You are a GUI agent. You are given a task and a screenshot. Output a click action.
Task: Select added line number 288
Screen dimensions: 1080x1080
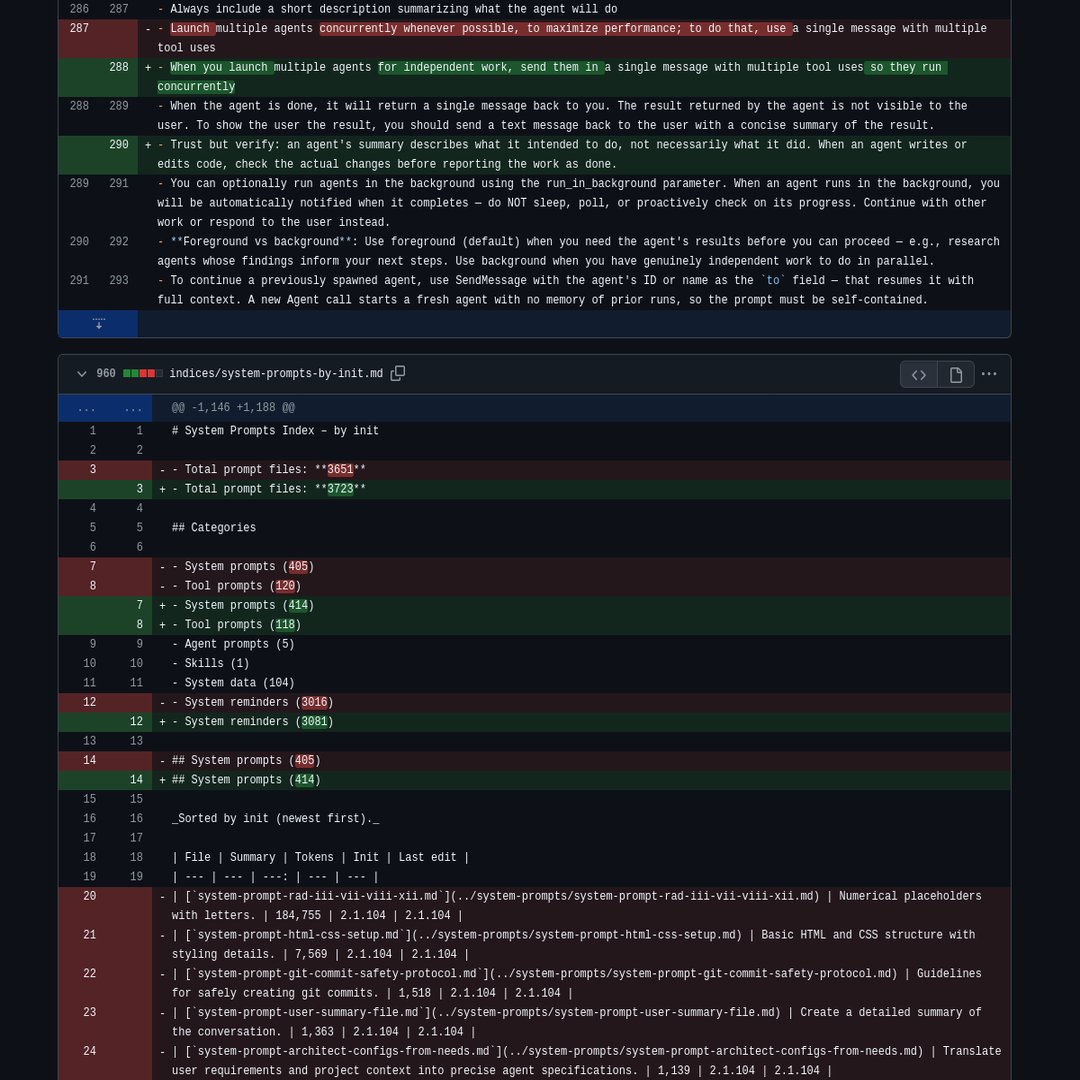118,67
